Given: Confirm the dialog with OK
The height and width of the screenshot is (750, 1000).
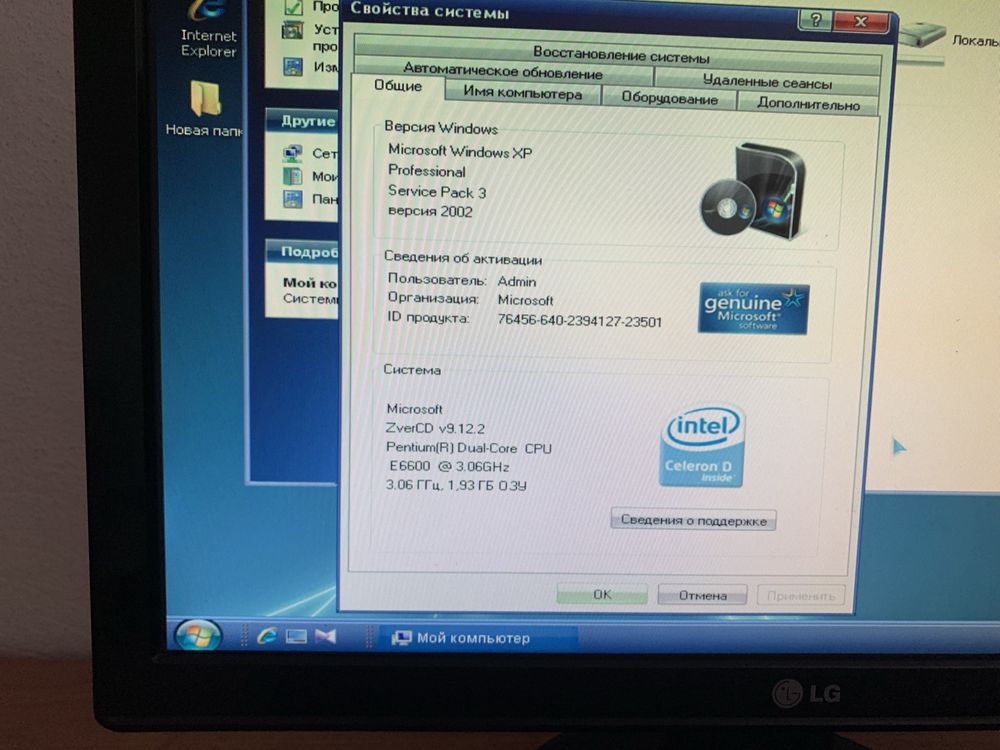Looking at the screenshot, I should click(x=602, y=594).
